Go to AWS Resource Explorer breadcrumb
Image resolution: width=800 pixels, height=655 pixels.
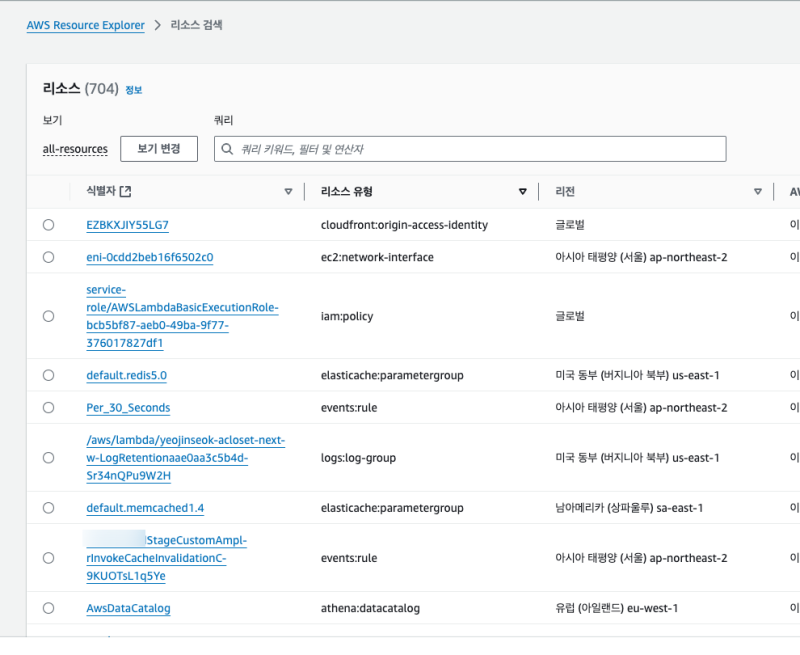(x=85, y=25)
